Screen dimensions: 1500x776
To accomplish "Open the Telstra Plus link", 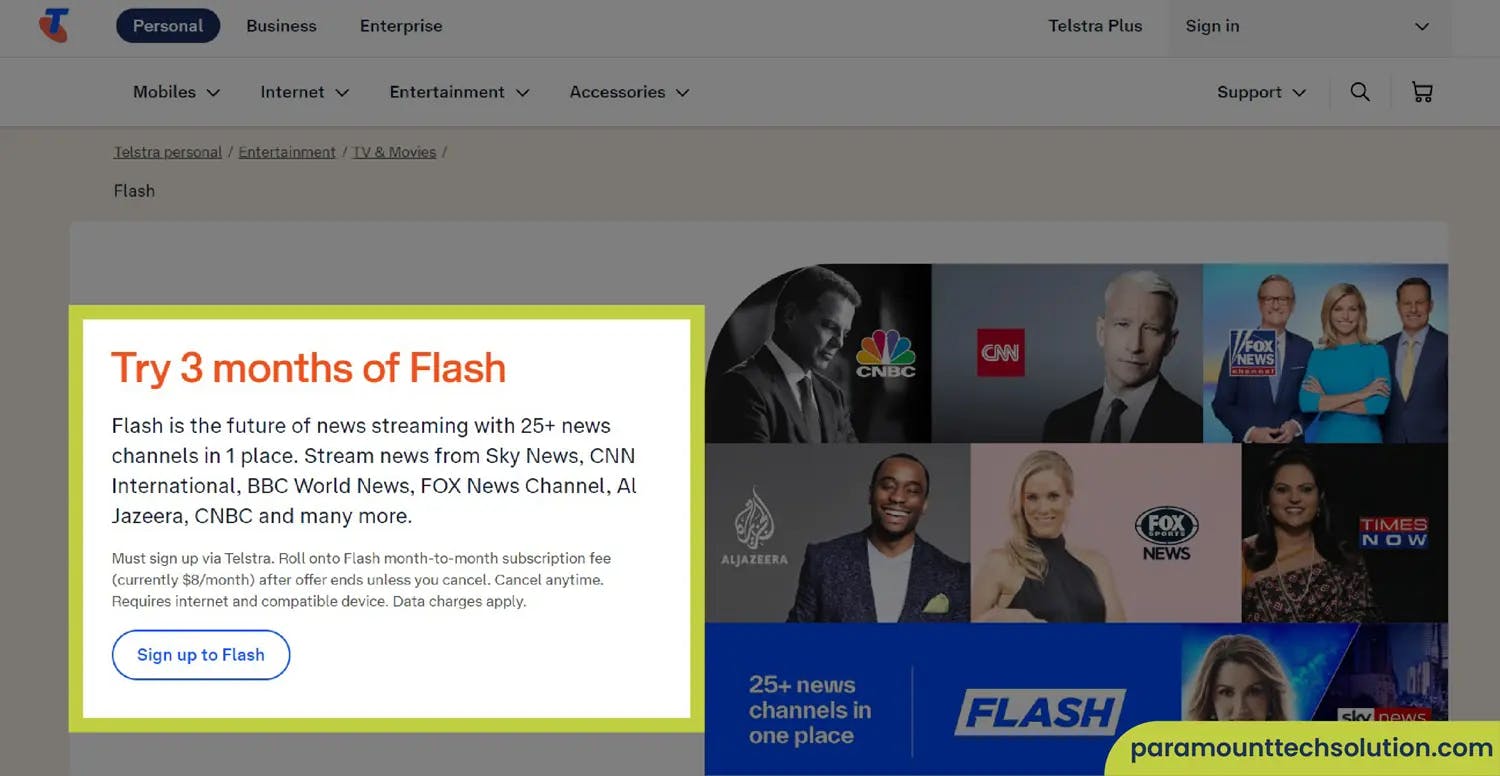I will (x=1095, y=26).
